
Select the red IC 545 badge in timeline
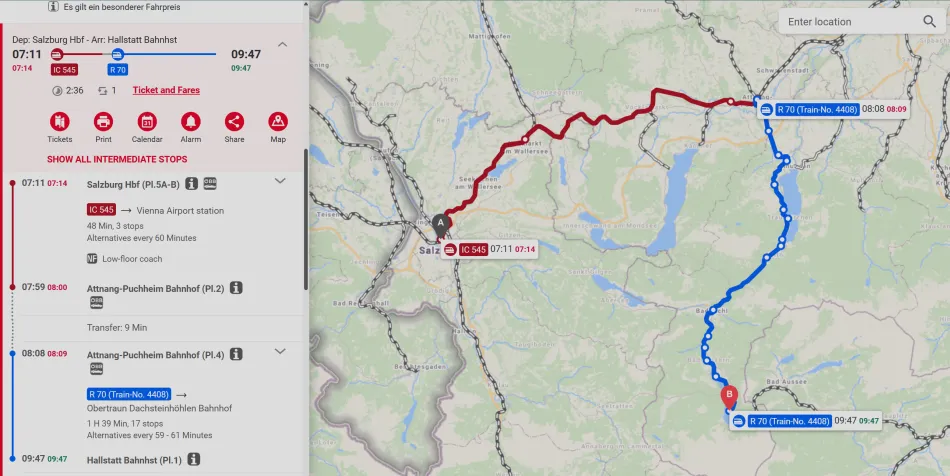64,70
